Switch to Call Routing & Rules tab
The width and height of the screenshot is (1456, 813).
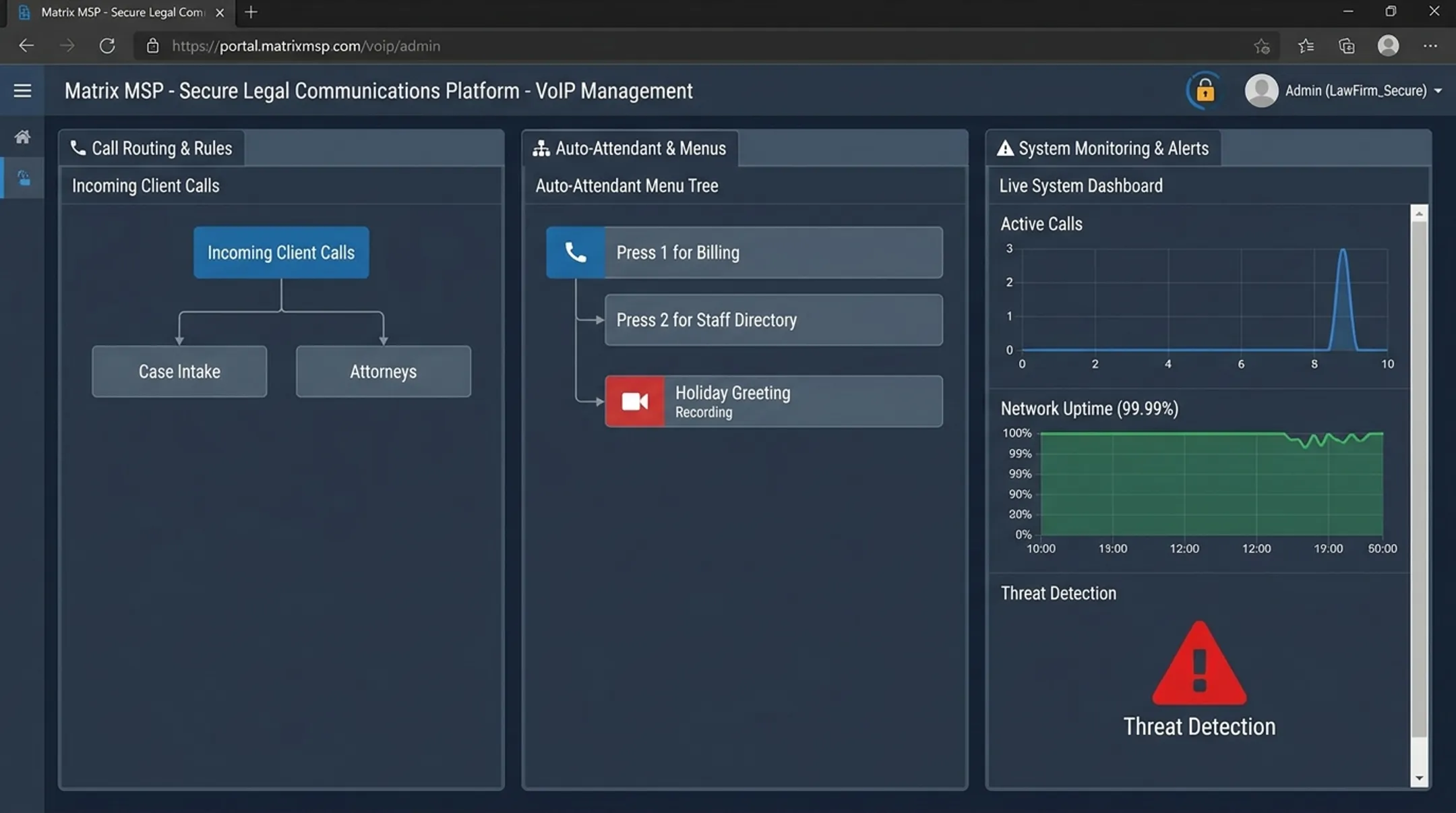[152, 148]
